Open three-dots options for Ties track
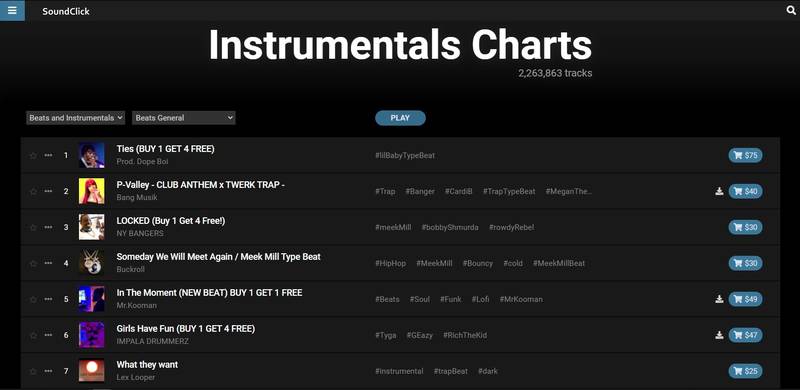800x390 pixels. click(x=48, y=155)
